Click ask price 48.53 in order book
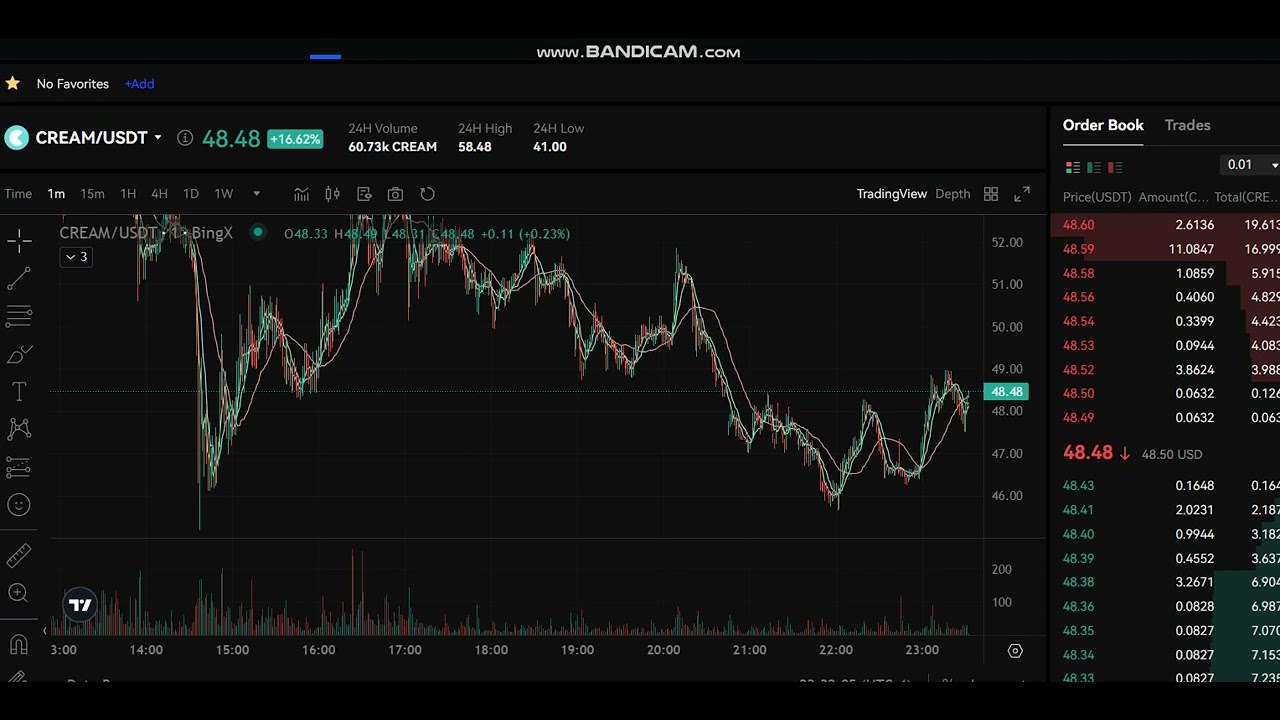 [1078, 345]
